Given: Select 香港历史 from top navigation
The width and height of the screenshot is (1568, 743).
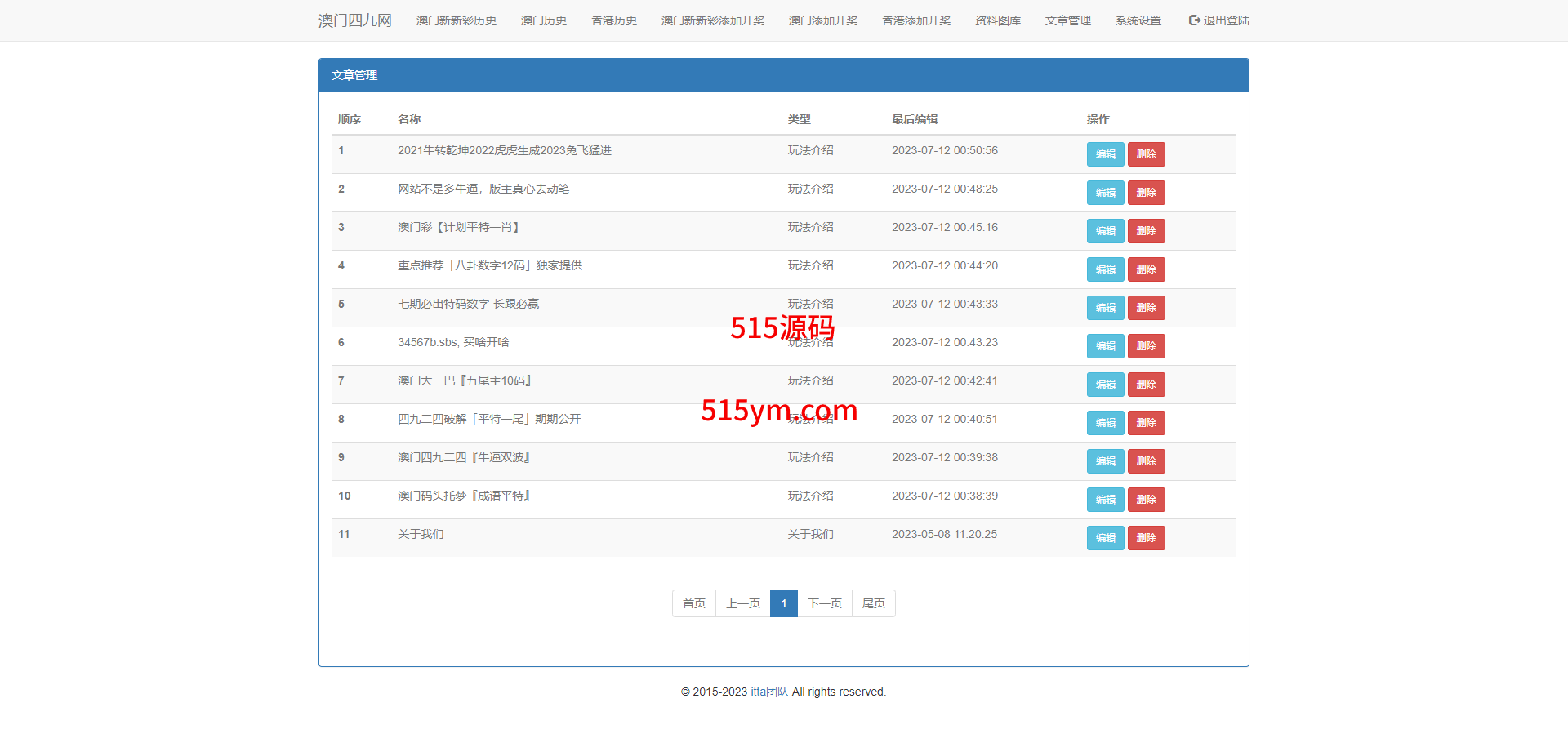Looking at the screenshot, I should point(613,20).
